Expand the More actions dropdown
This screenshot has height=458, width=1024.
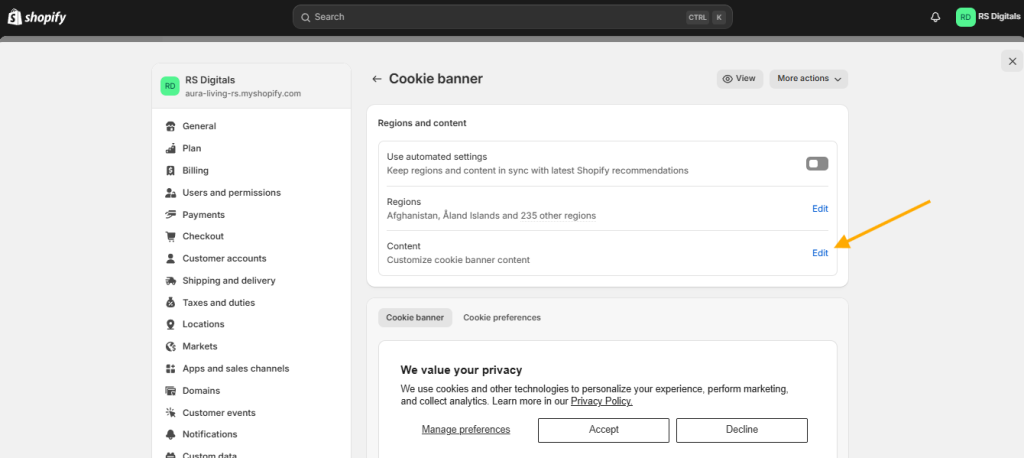click(x=808, y=78)
